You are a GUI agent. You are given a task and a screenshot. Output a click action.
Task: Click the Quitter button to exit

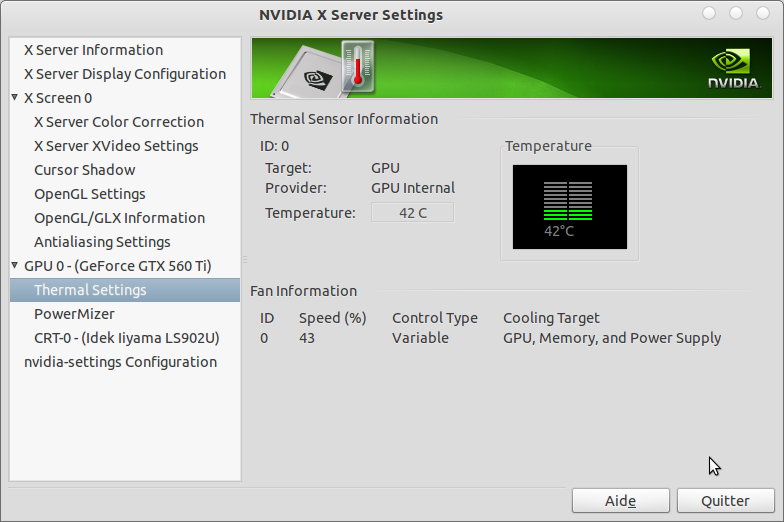726,500
